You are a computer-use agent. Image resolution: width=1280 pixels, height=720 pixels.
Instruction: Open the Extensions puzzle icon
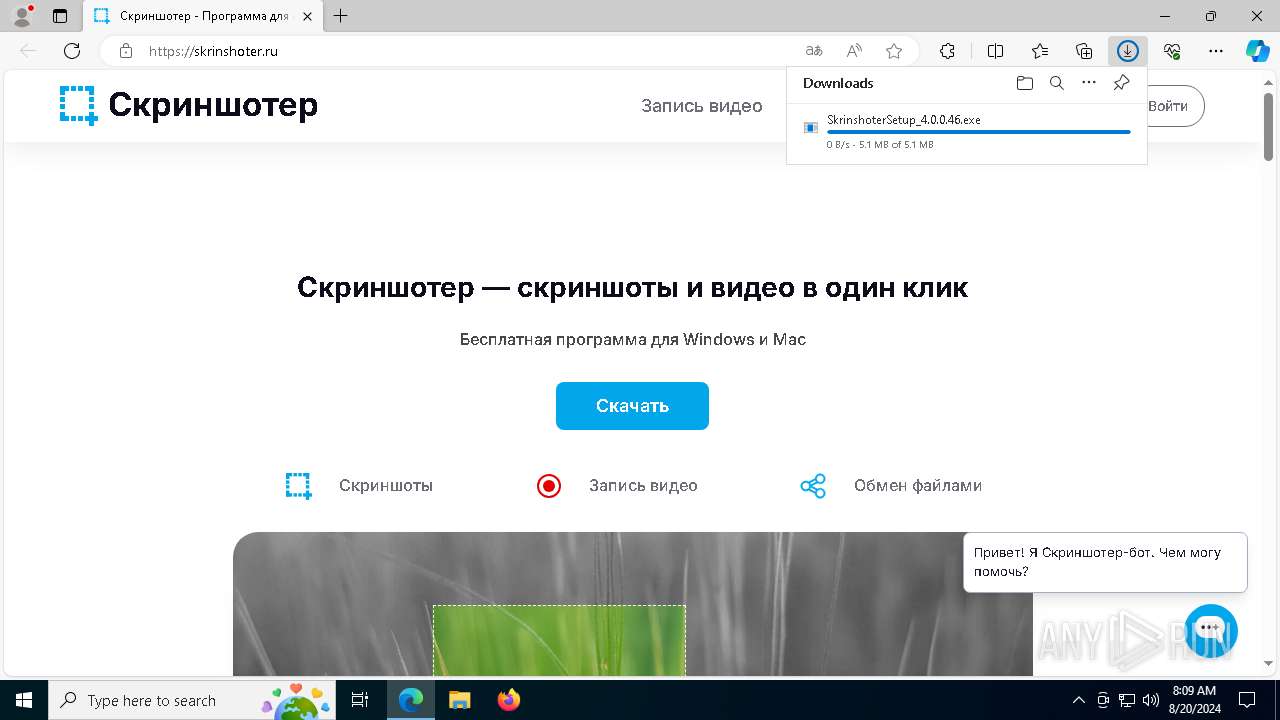(x=947, y=51)
